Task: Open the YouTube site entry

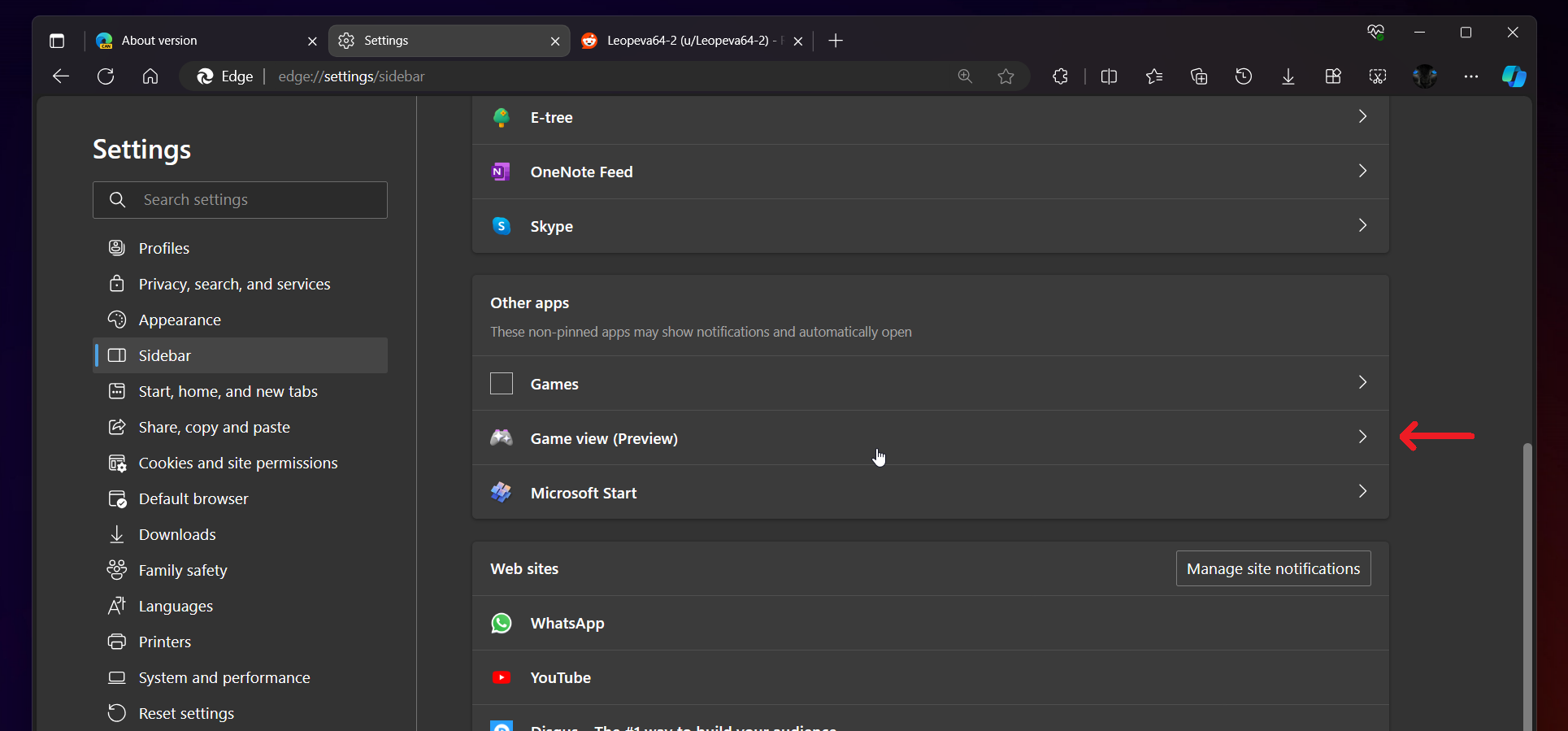Action: [930, 677]
